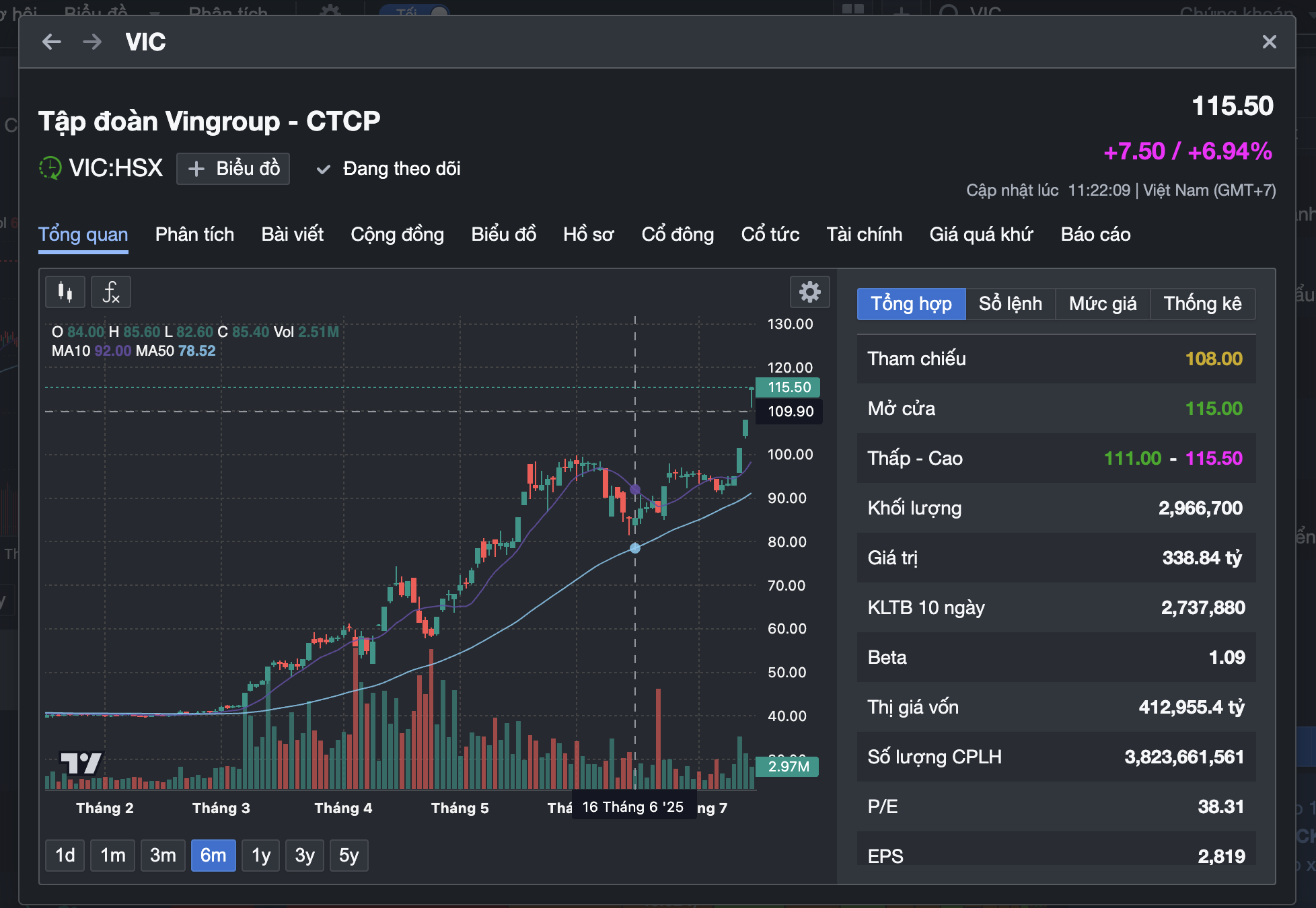Click the + Biểu đồ button
This screenshot has width=1316, height=908.
coord(233,168)
